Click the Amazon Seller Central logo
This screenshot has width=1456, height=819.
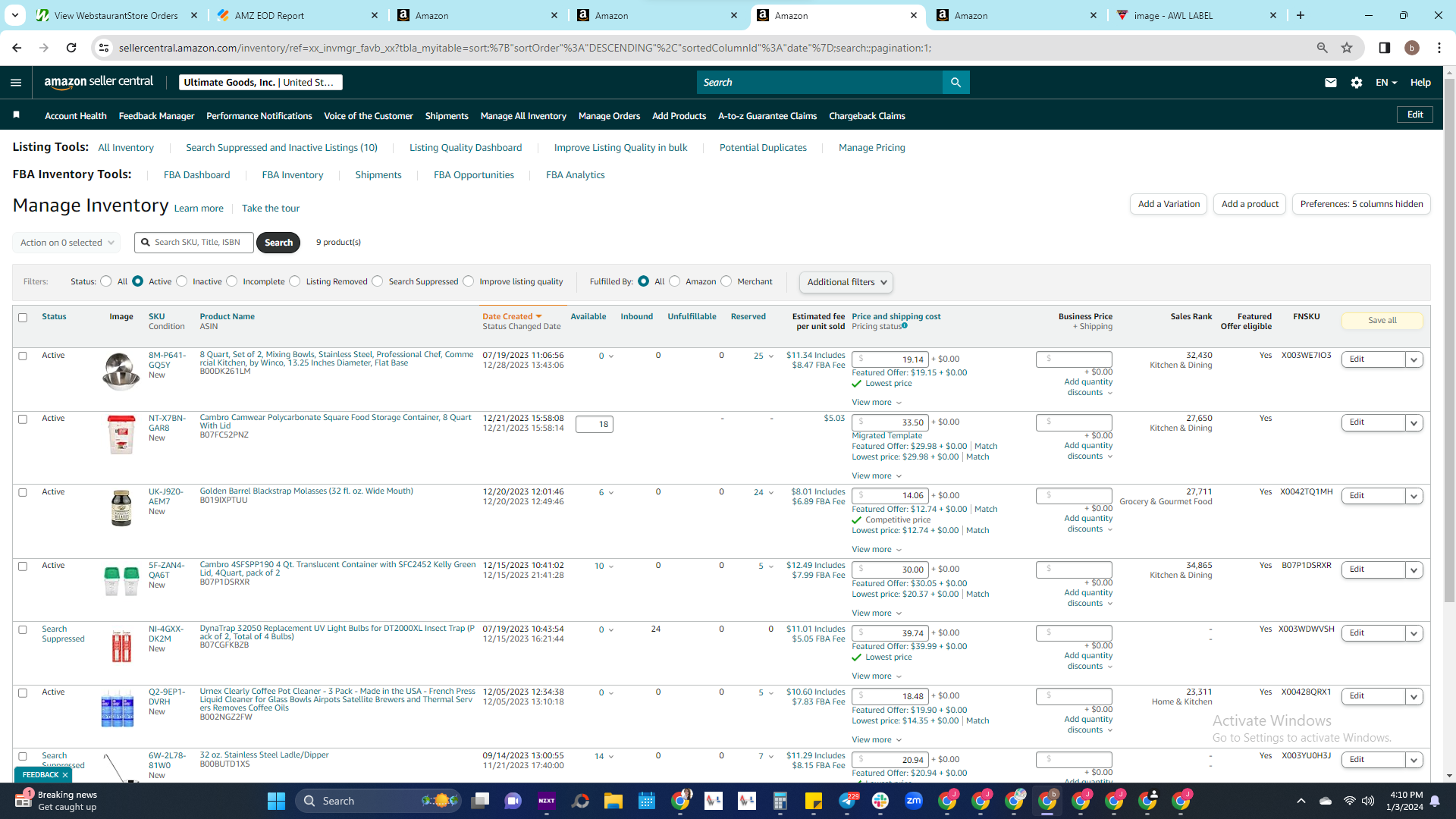click(x=99, y=82)
